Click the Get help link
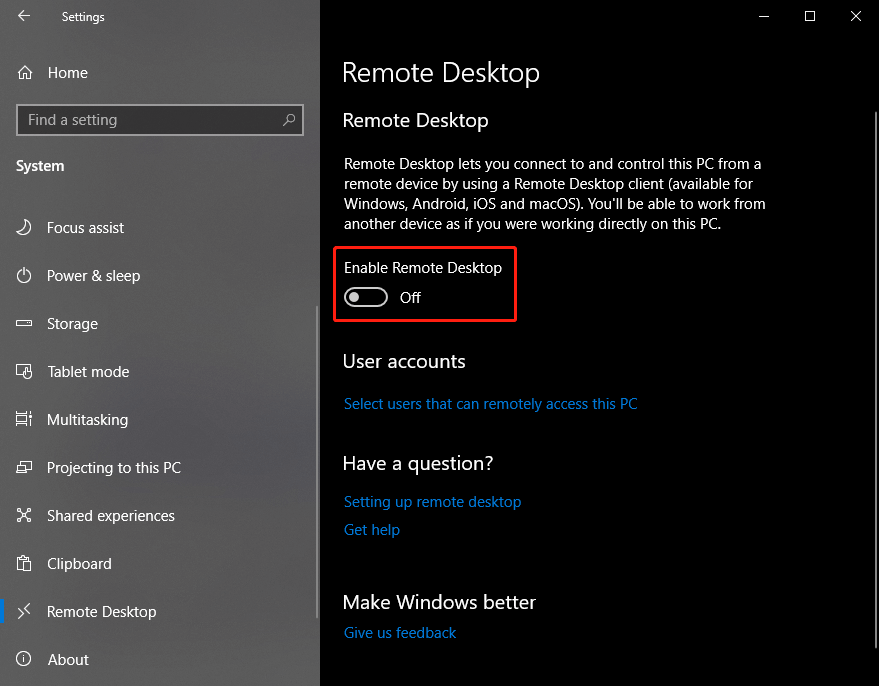The height and width of the screenshot is (686, 879). click(371, 530)
